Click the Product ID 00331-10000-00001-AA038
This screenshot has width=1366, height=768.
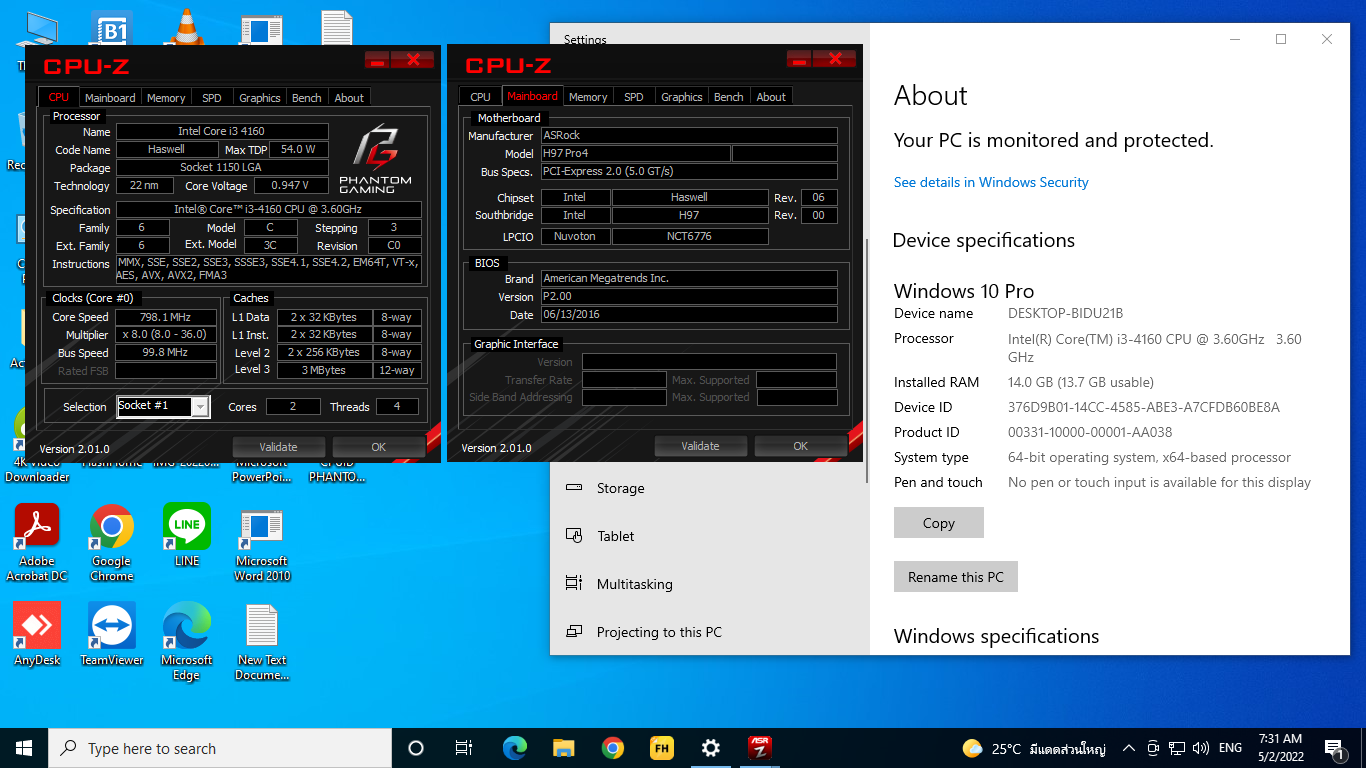(x=1090, y=432)
